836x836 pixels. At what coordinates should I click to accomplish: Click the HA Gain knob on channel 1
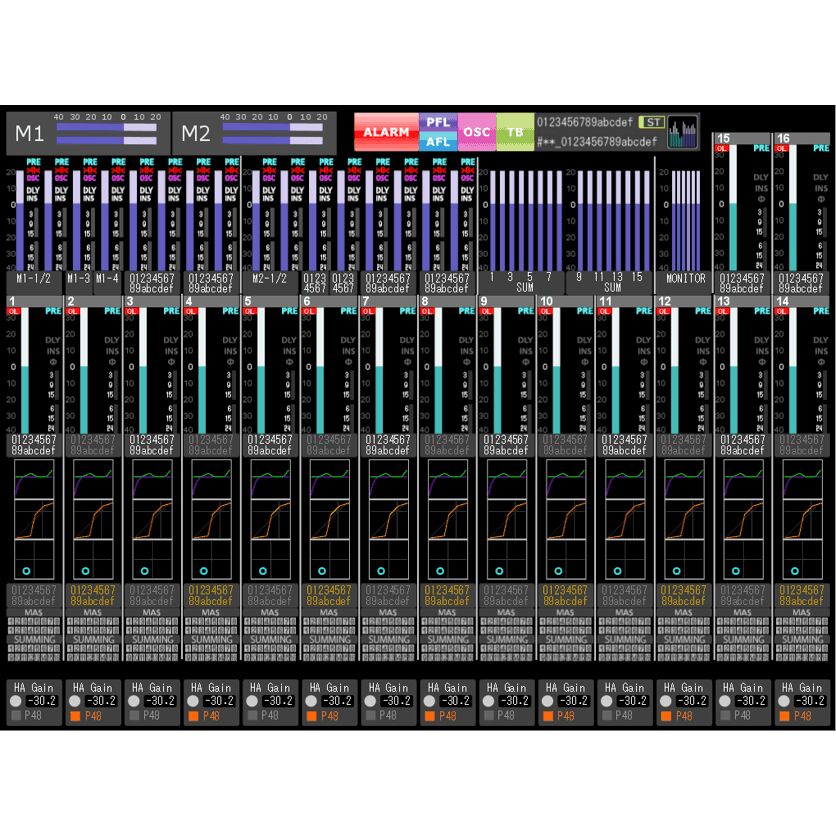click(x=15, y=702)
